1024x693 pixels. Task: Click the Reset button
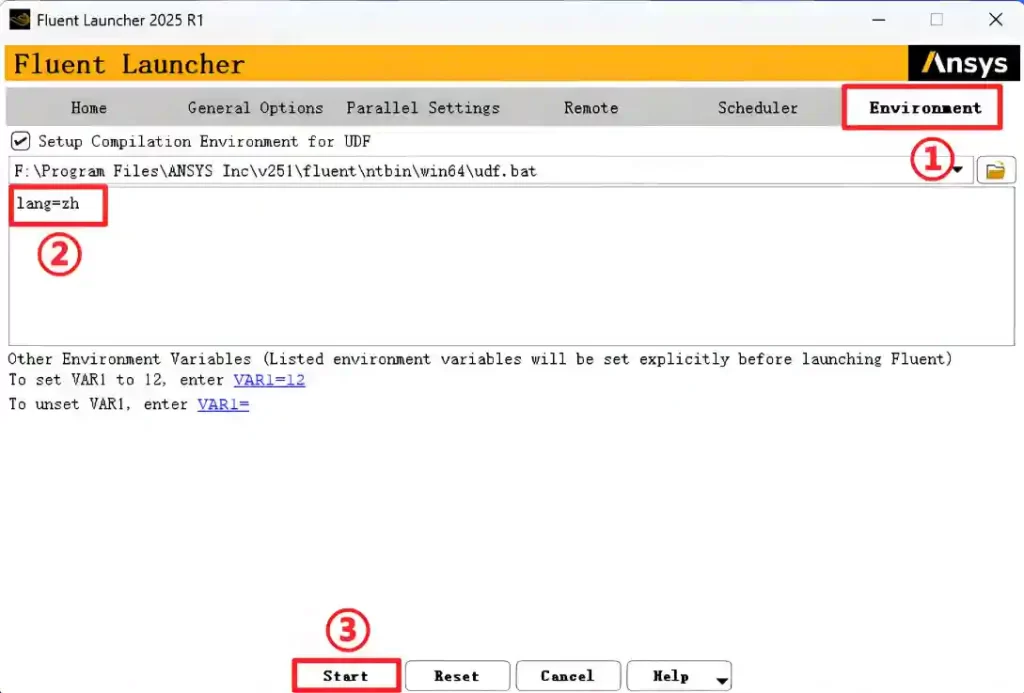[457, 676]
